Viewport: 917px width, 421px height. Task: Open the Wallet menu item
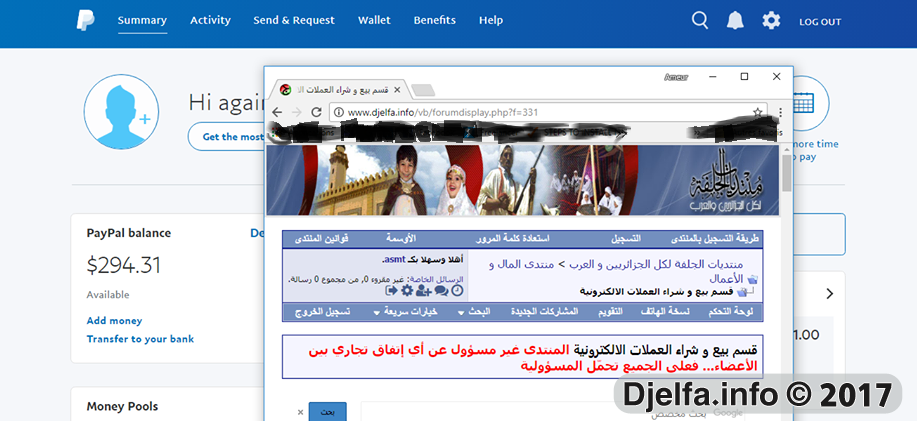click(374, 20)
